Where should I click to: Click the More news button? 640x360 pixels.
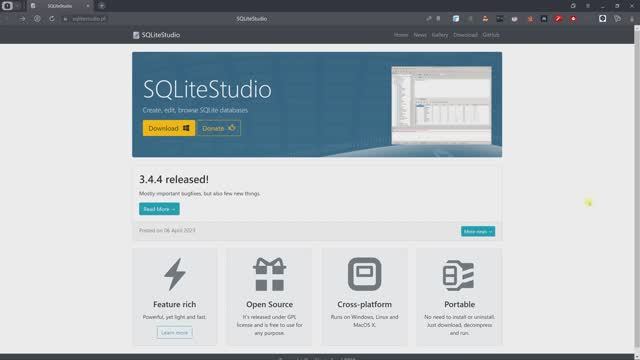(478, 231)
